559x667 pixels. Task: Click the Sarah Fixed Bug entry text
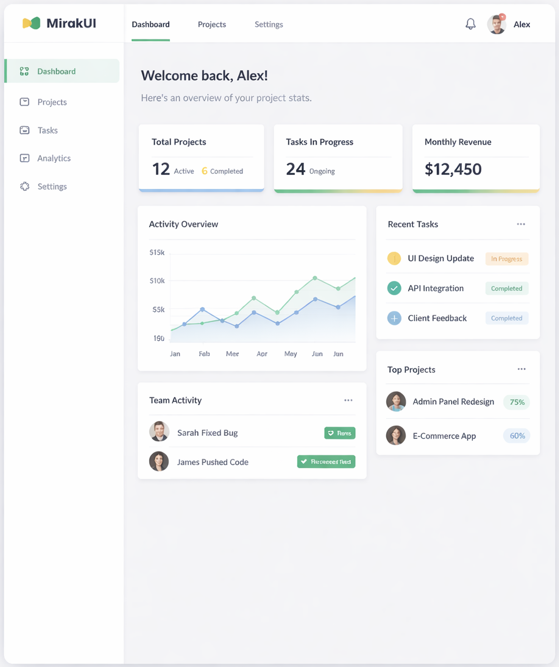tap(207, 433)
